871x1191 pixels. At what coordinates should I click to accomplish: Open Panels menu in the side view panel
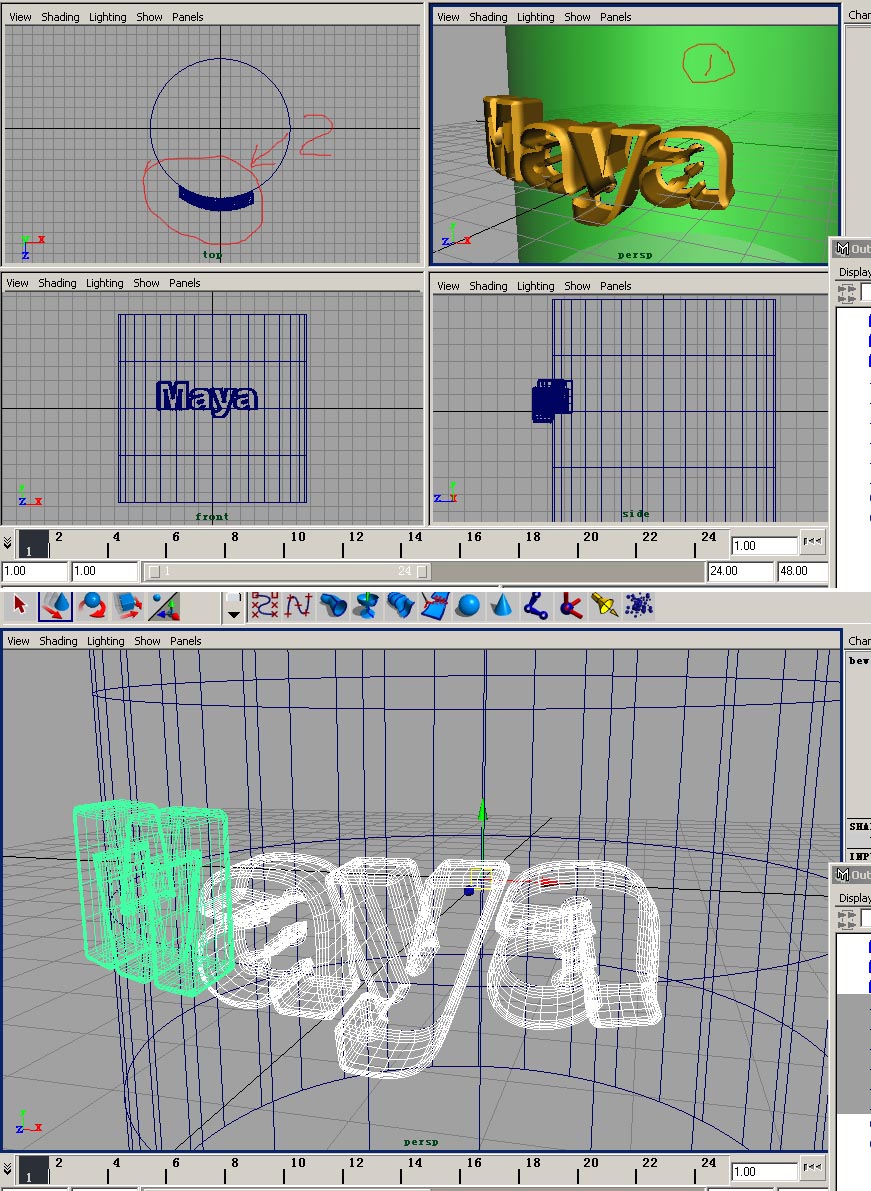[x=616, y=286]
